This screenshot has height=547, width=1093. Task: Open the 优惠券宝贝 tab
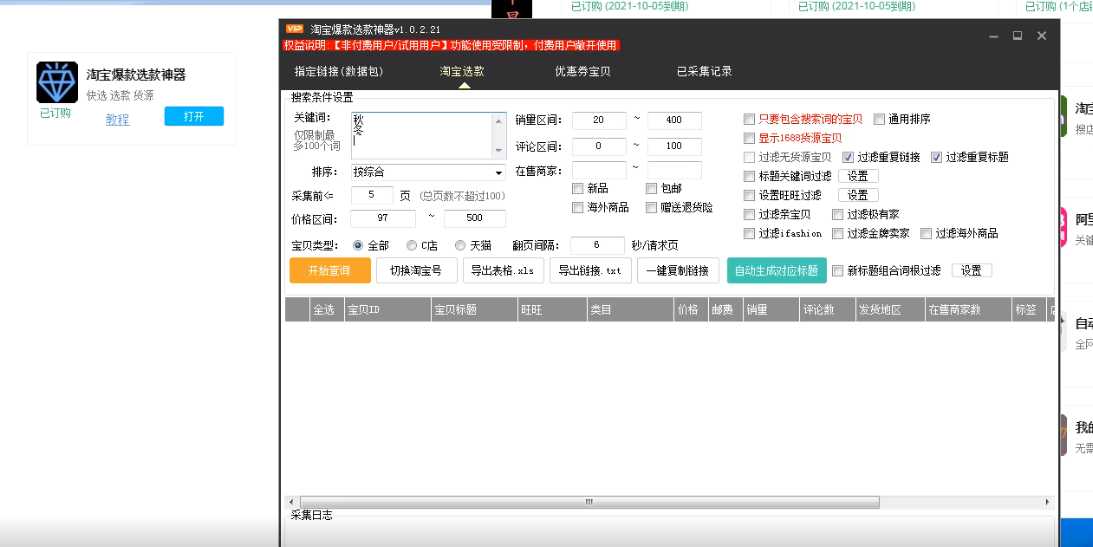click(583, 71)
